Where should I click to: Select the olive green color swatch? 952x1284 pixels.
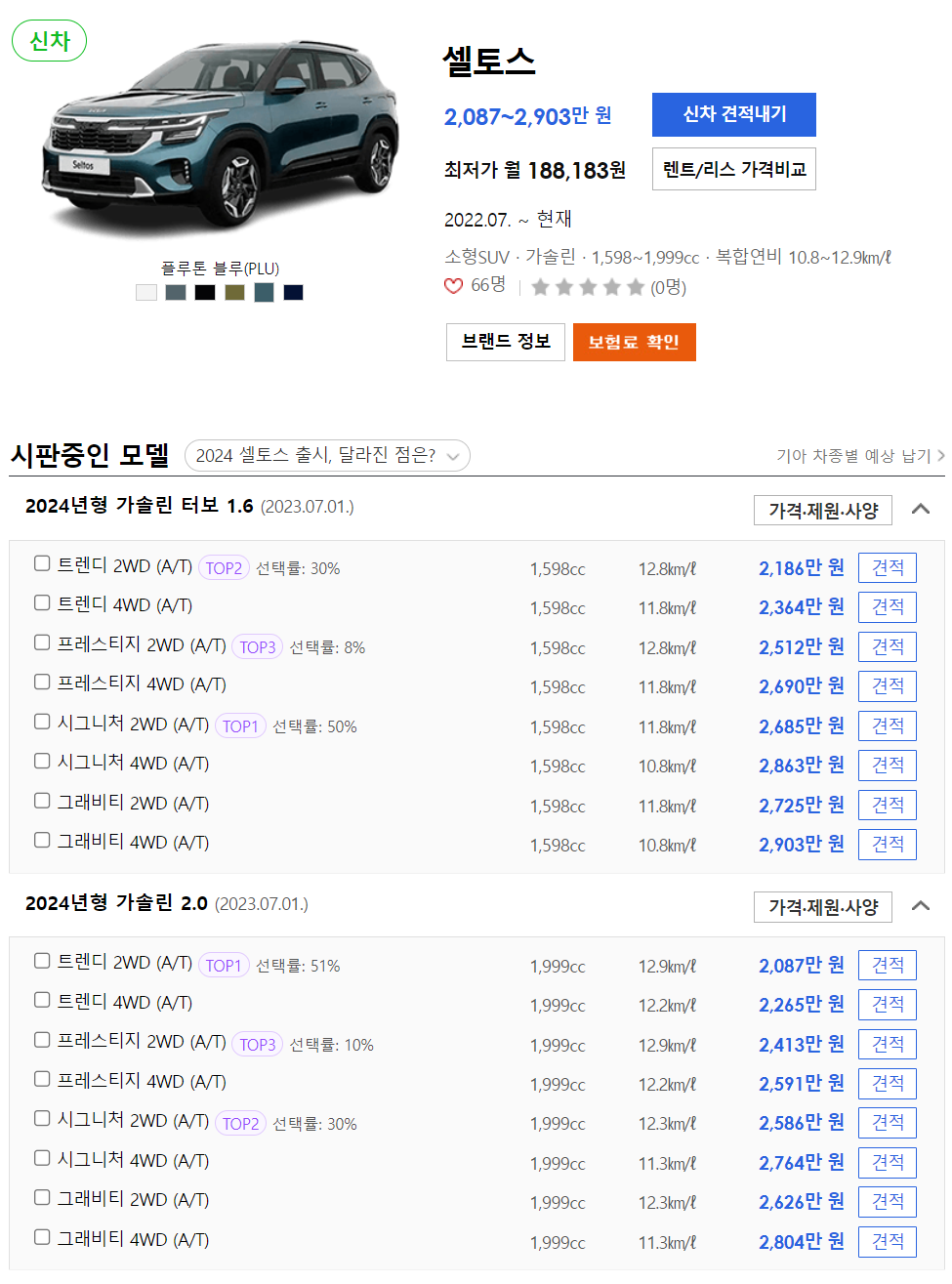pyautogui.click(x=234, y=292)
